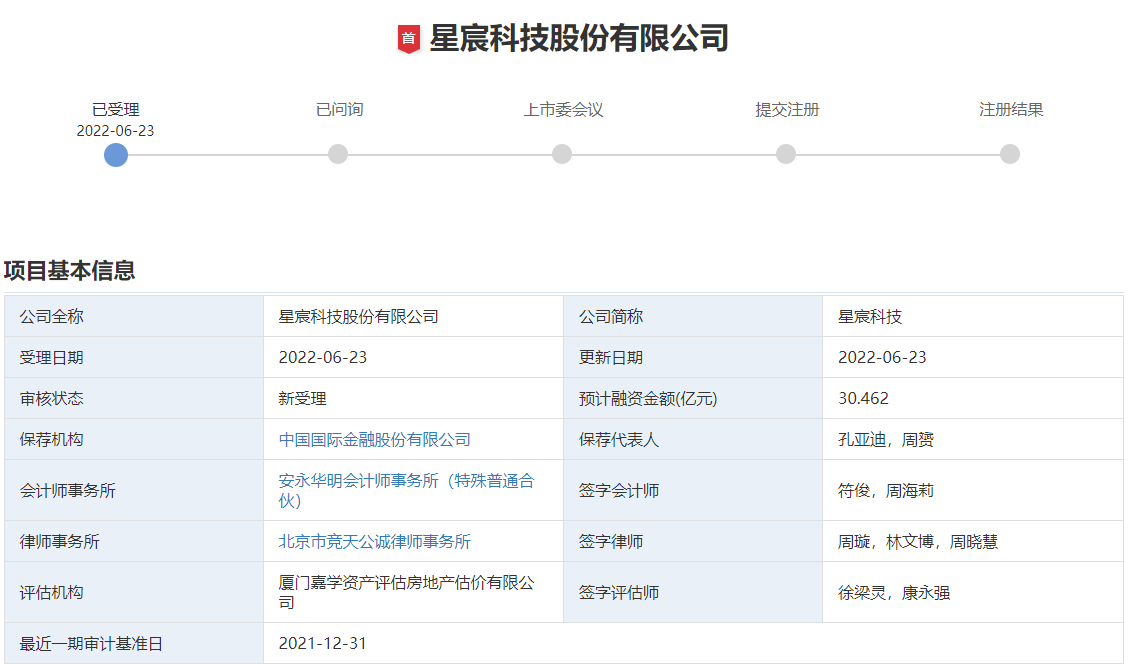Click the 提交注册 stage label

click(x=787, y=110)
